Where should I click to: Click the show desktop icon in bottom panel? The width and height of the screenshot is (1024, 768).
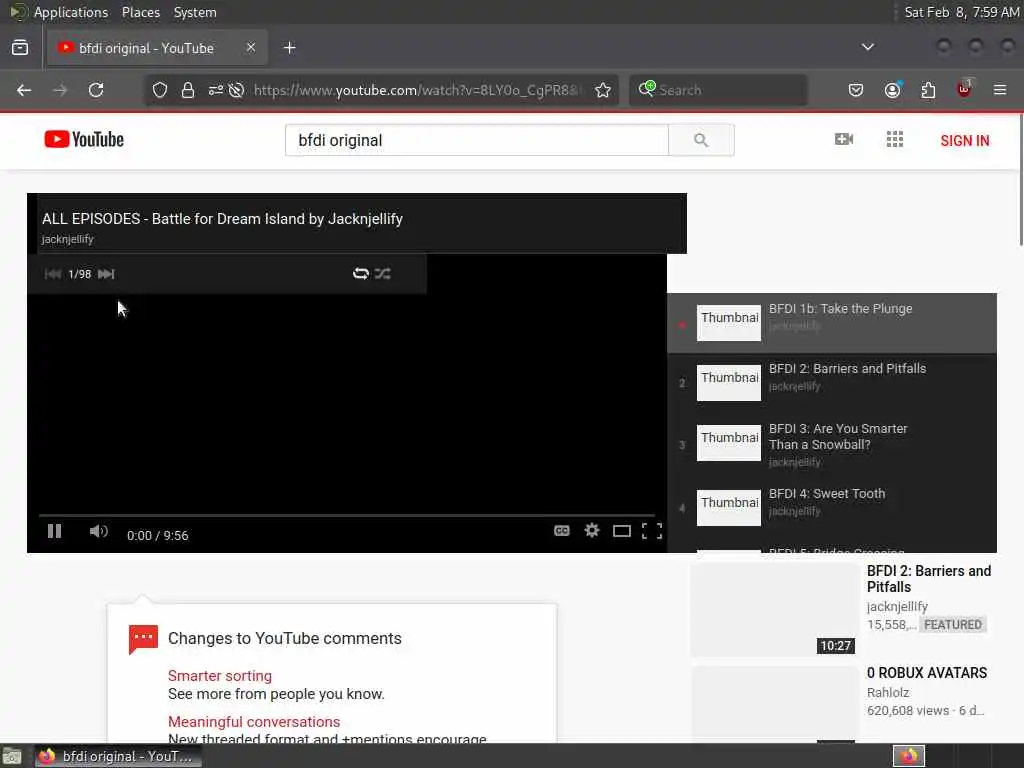tap(11, 756)
